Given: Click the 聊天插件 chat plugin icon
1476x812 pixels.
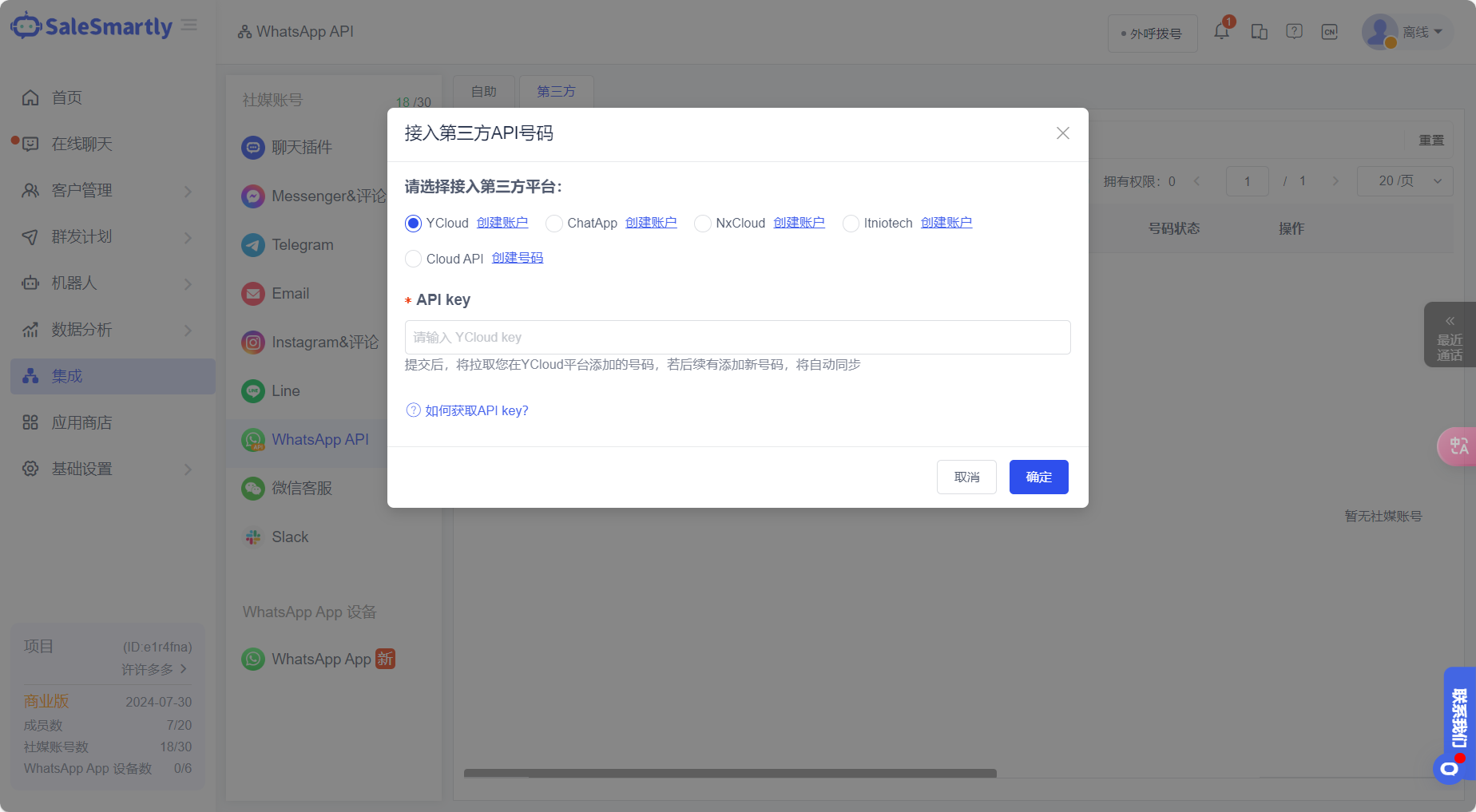Looking at the screenshot, I should 253,148.
